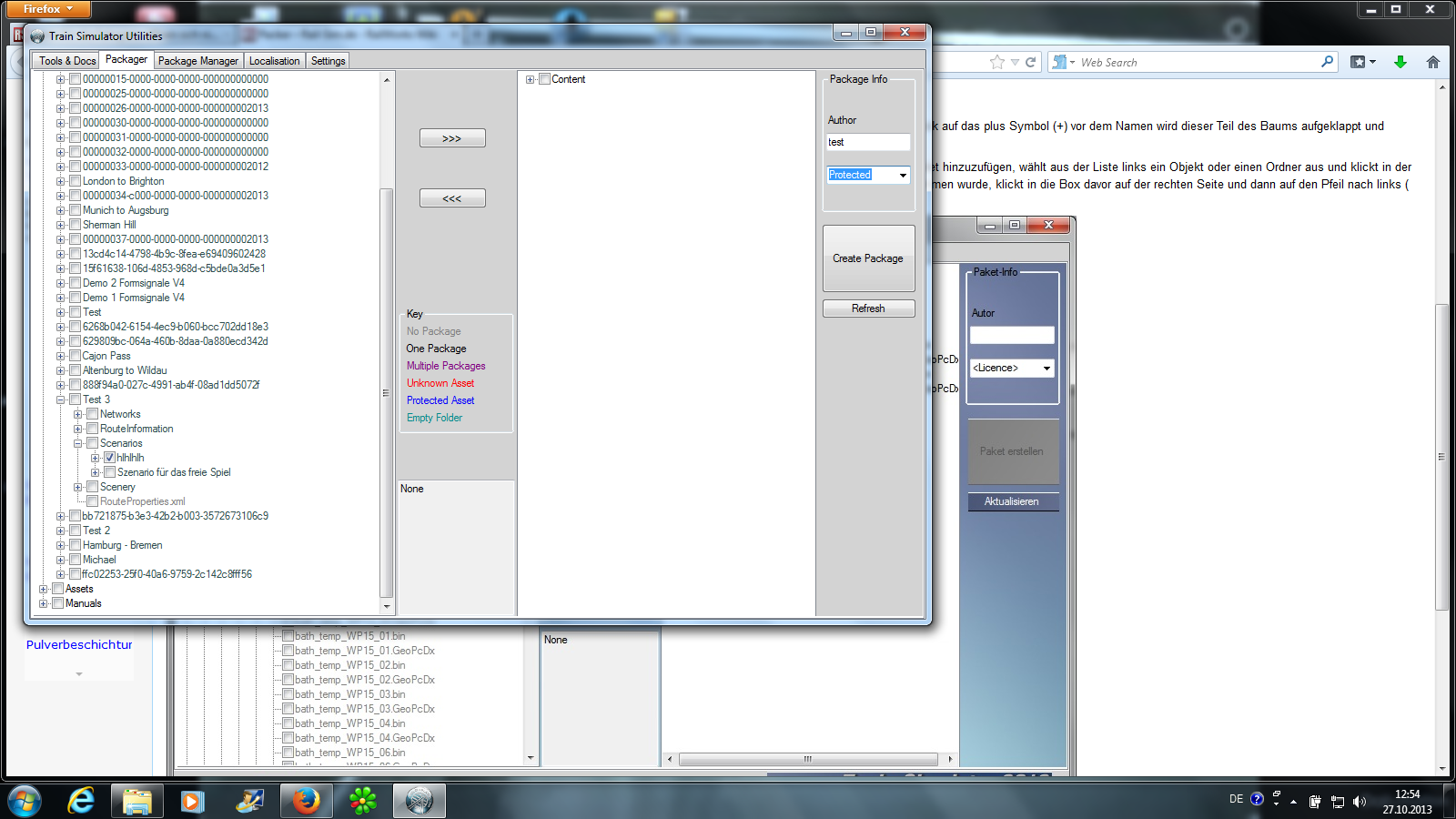This screenshot has width=1456, height=819.
Task: Expand the Altenburg to Wildau node
Action: 61,370
